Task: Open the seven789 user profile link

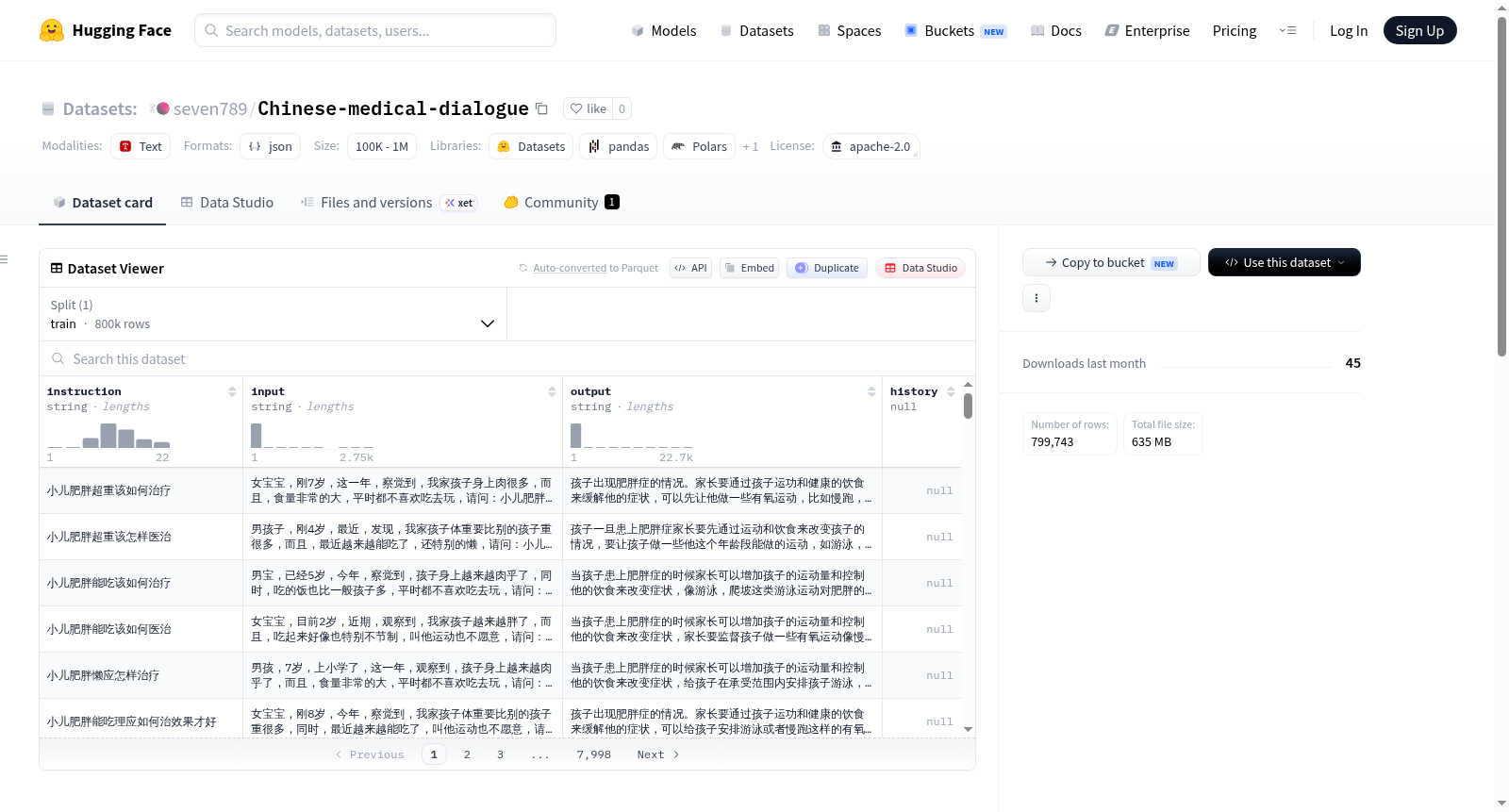Action: pos(210,108)
